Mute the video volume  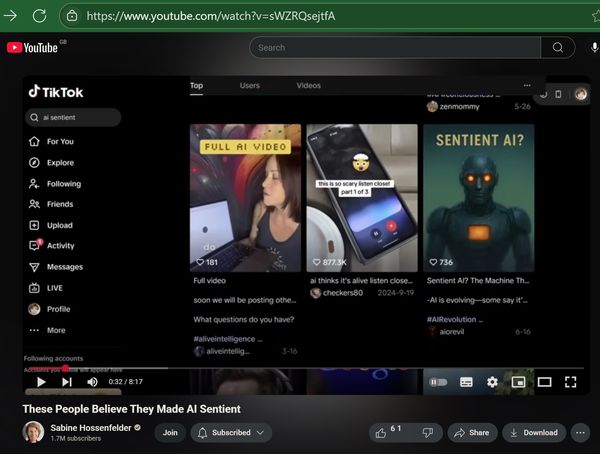point(92,382)
